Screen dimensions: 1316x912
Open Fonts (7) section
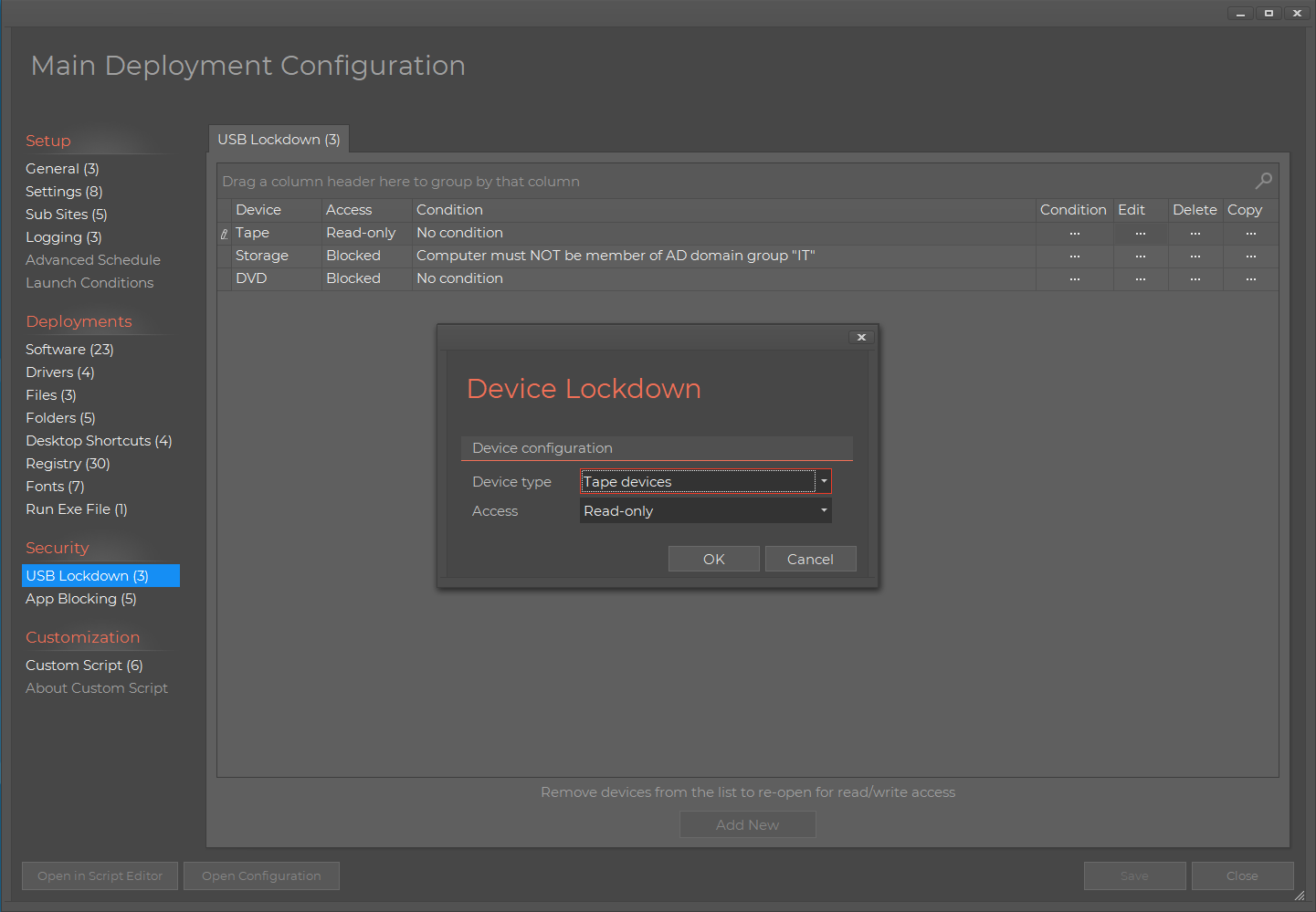[55, 486]
